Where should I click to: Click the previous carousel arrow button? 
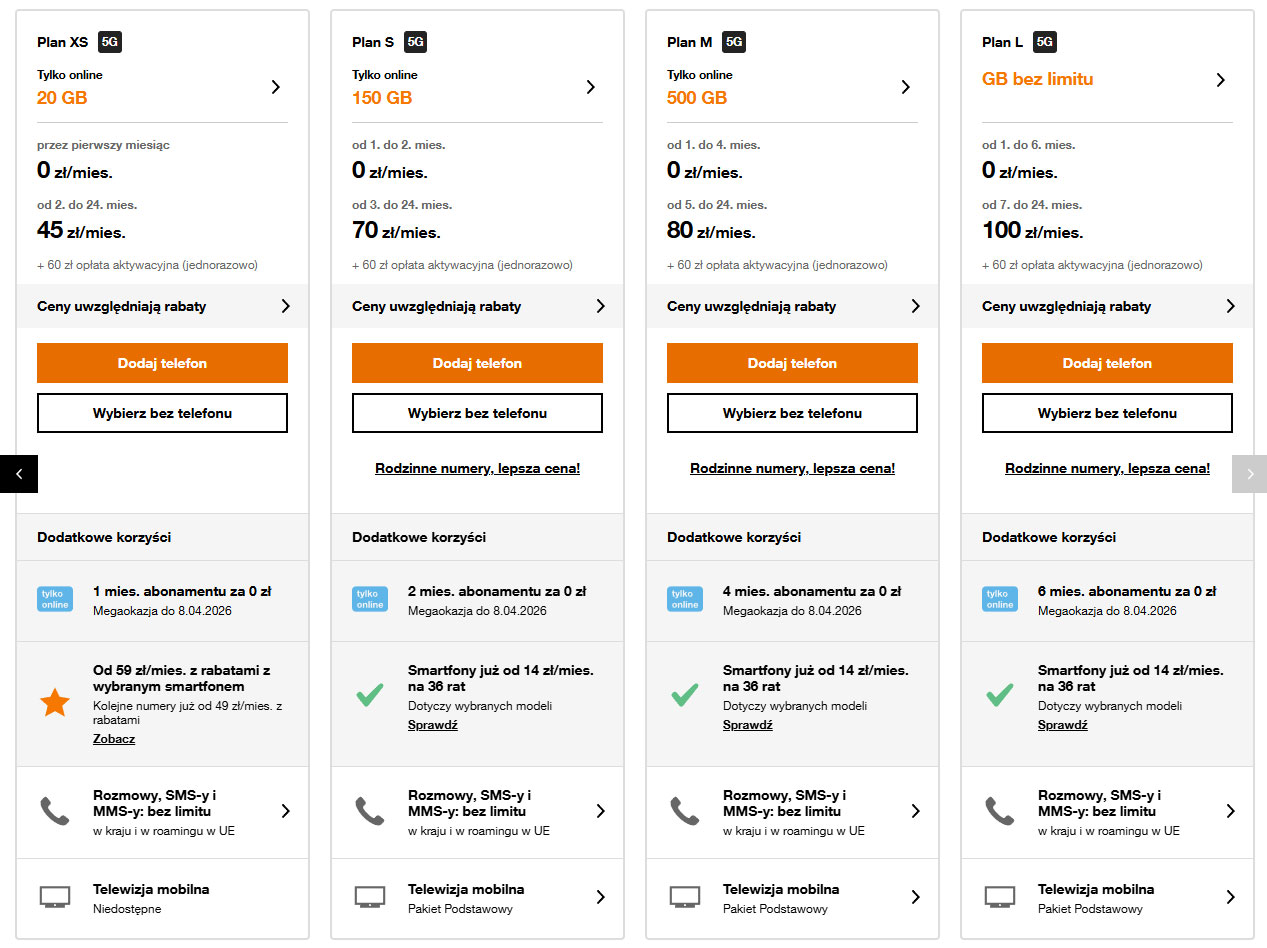tap(18, 474)
